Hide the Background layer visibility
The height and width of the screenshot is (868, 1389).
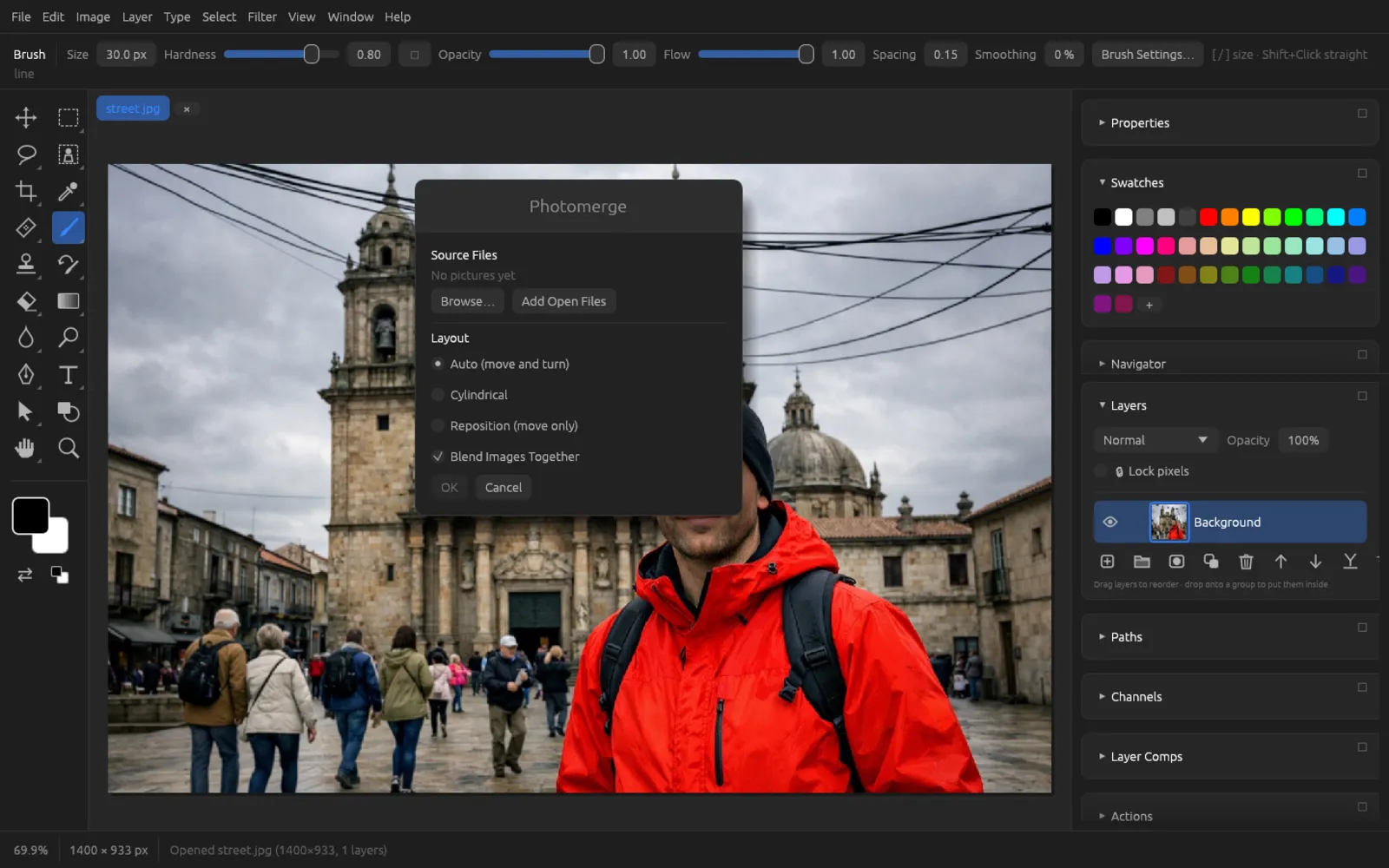(1109, 522)
